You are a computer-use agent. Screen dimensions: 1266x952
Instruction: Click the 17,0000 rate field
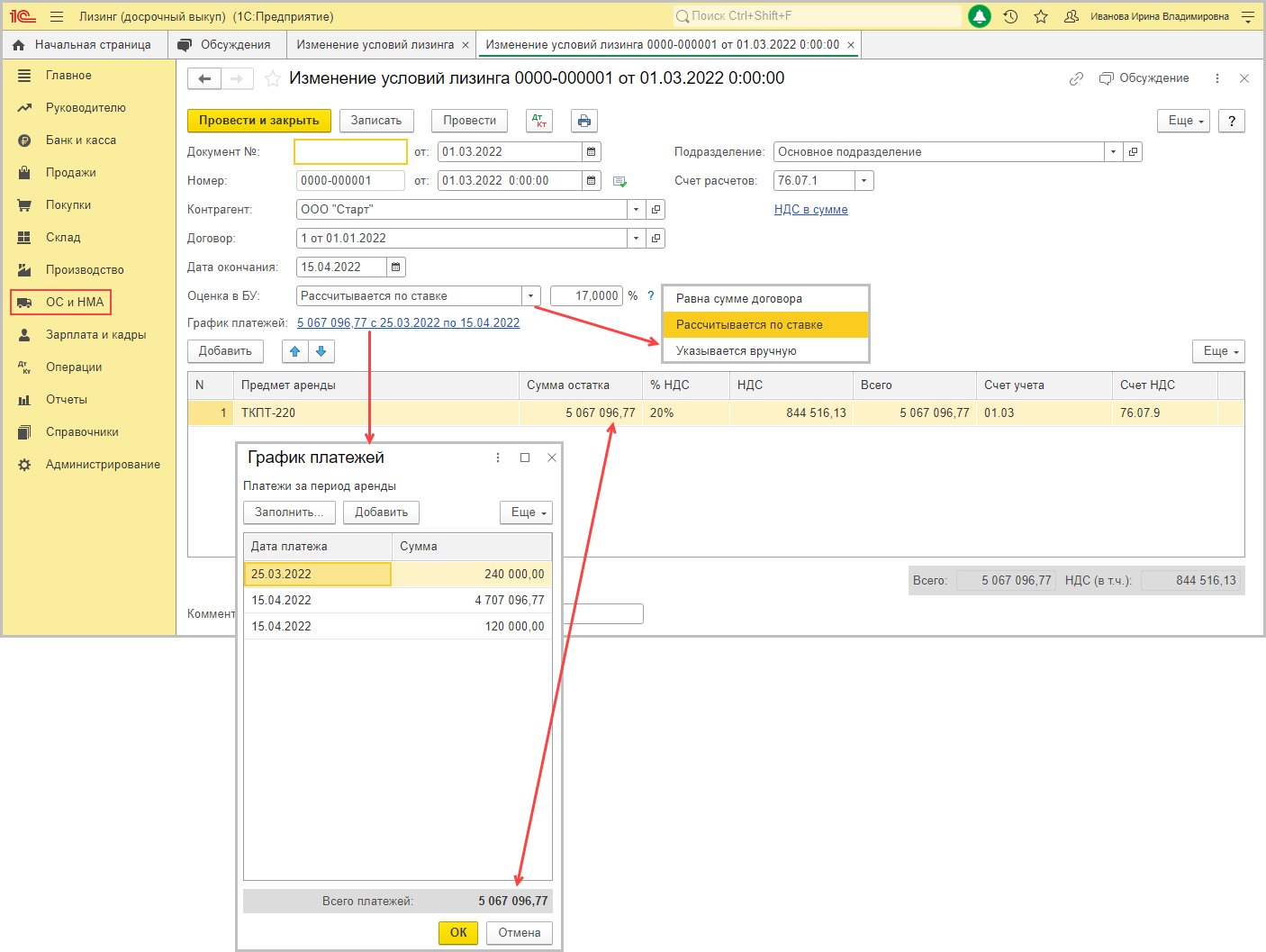tap(586, 296)
